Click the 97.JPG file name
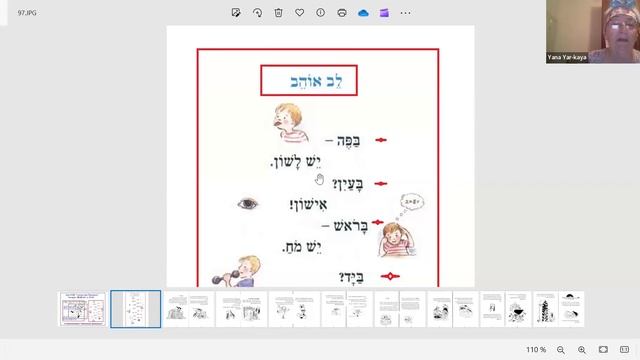Screen dimensions: 640x360 pyautogui.click(x=27, y=13)
